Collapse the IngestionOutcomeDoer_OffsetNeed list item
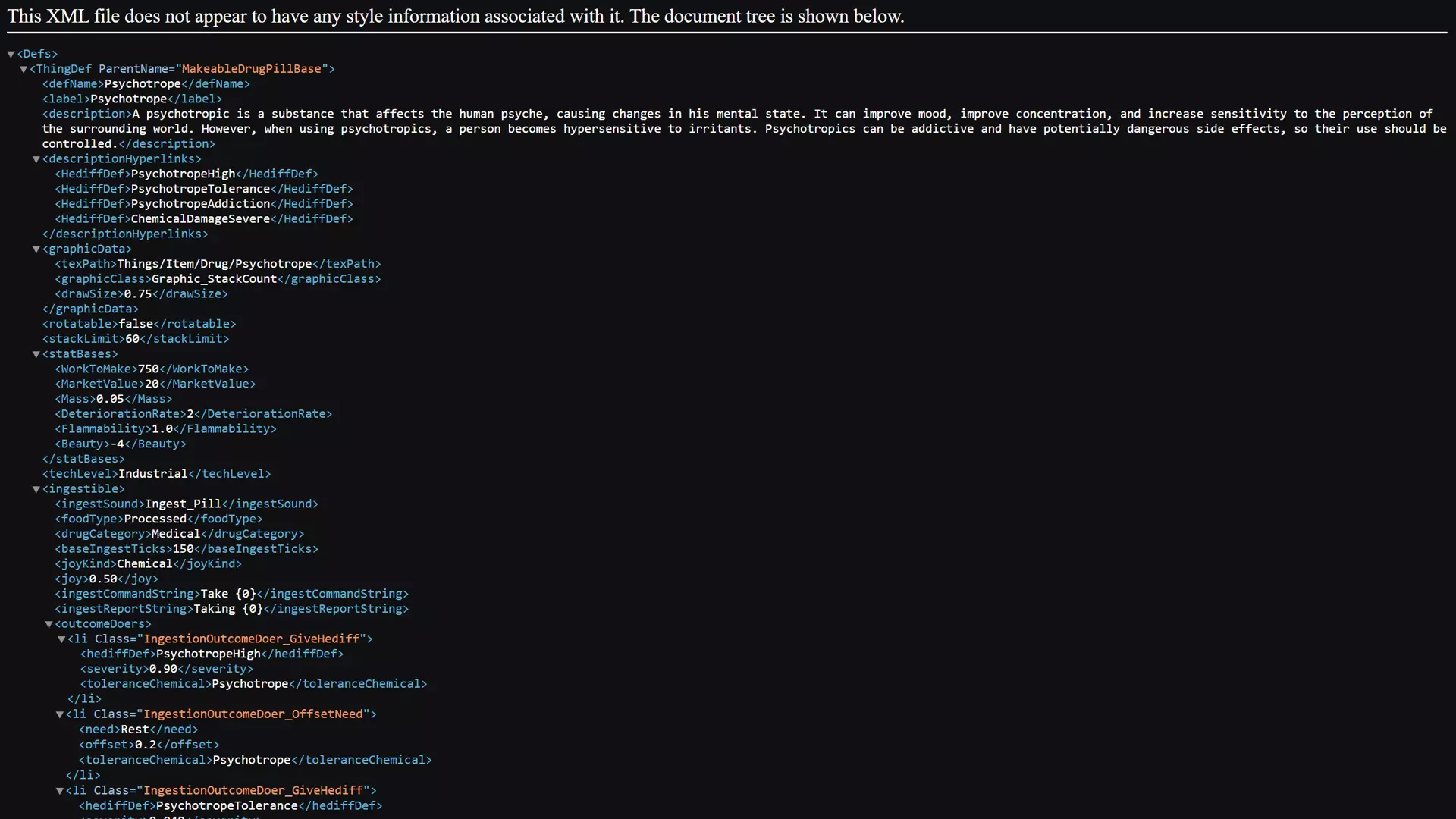1456x819 pixels. coord(60,714)
